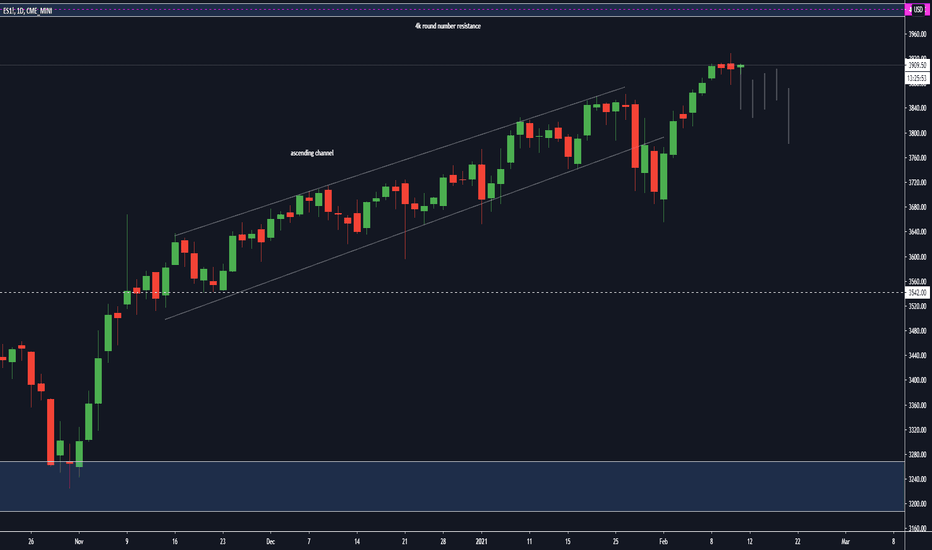
Task: Select the white dashed 3542 horizontal line
Action: click(452, 293)
